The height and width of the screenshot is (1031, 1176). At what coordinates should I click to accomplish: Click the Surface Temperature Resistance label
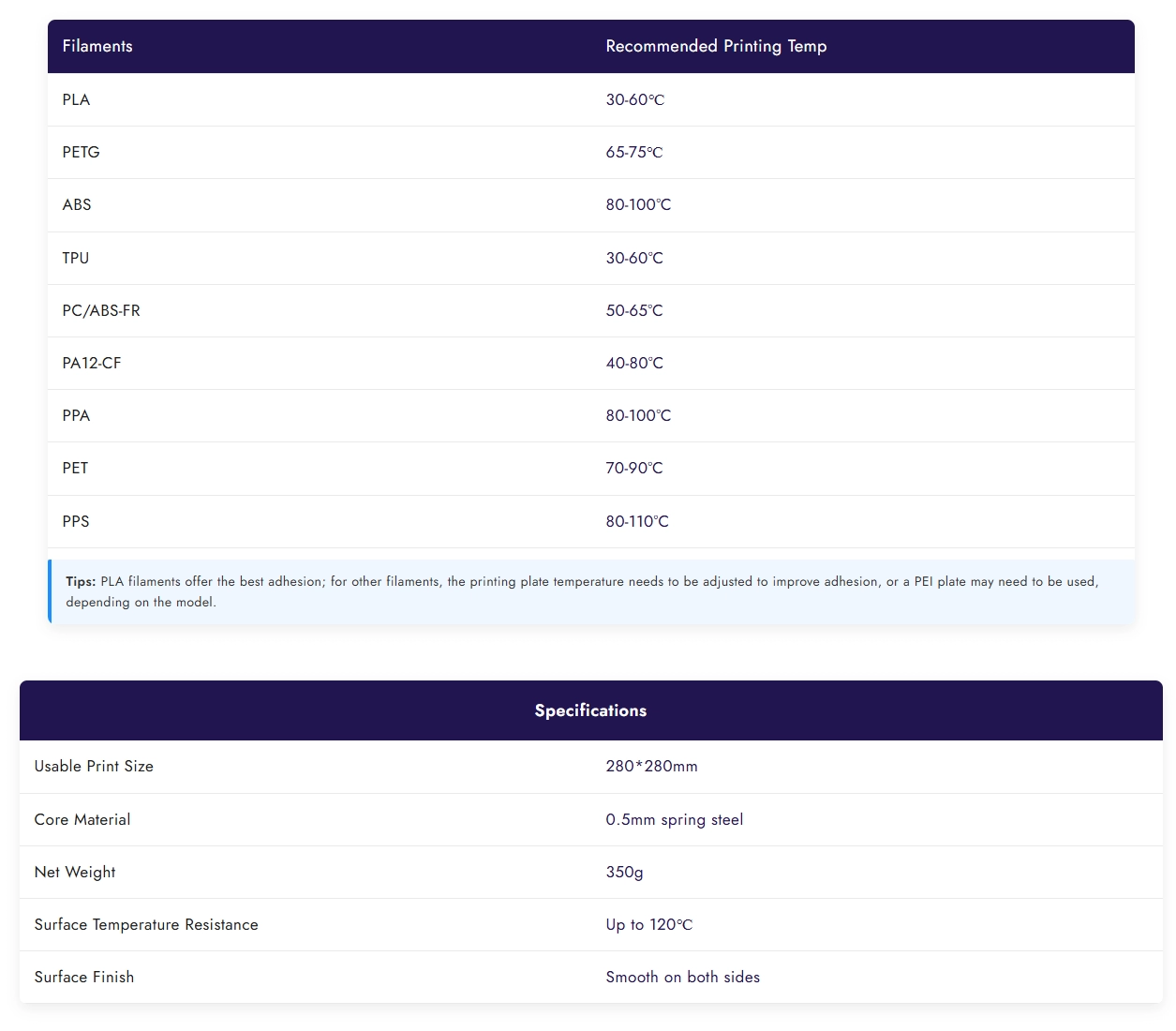(146, 925)
